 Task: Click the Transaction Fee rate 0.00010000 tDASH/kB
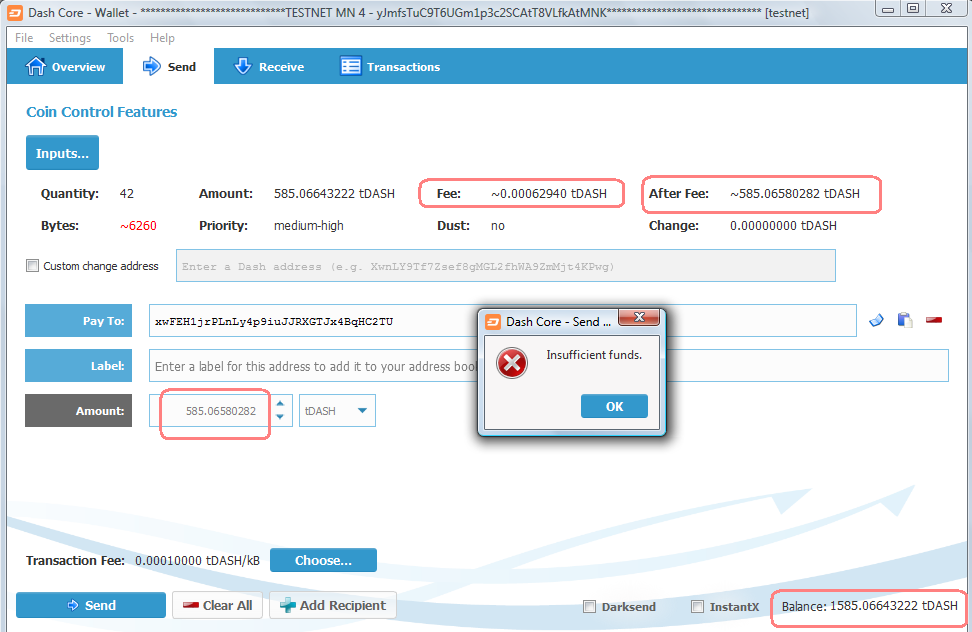click(x=197, y=561)
